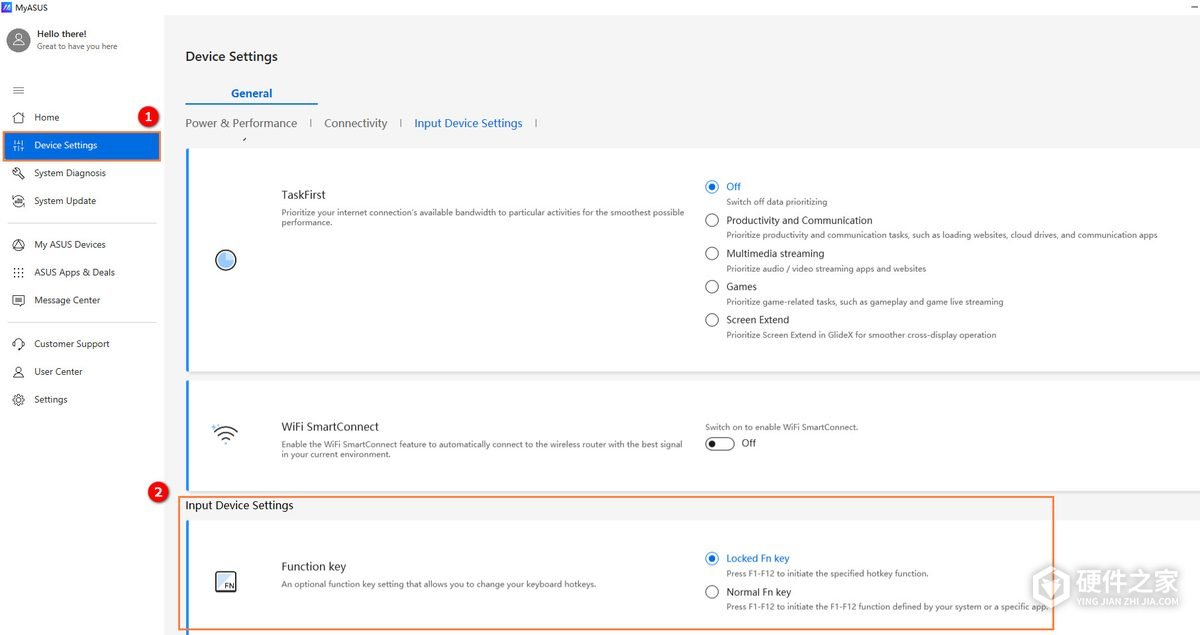The image size is (1200, 635).
Task: Click the MyASUS logo in title bar
Action: pyautogui.click(x=6, y=7)
